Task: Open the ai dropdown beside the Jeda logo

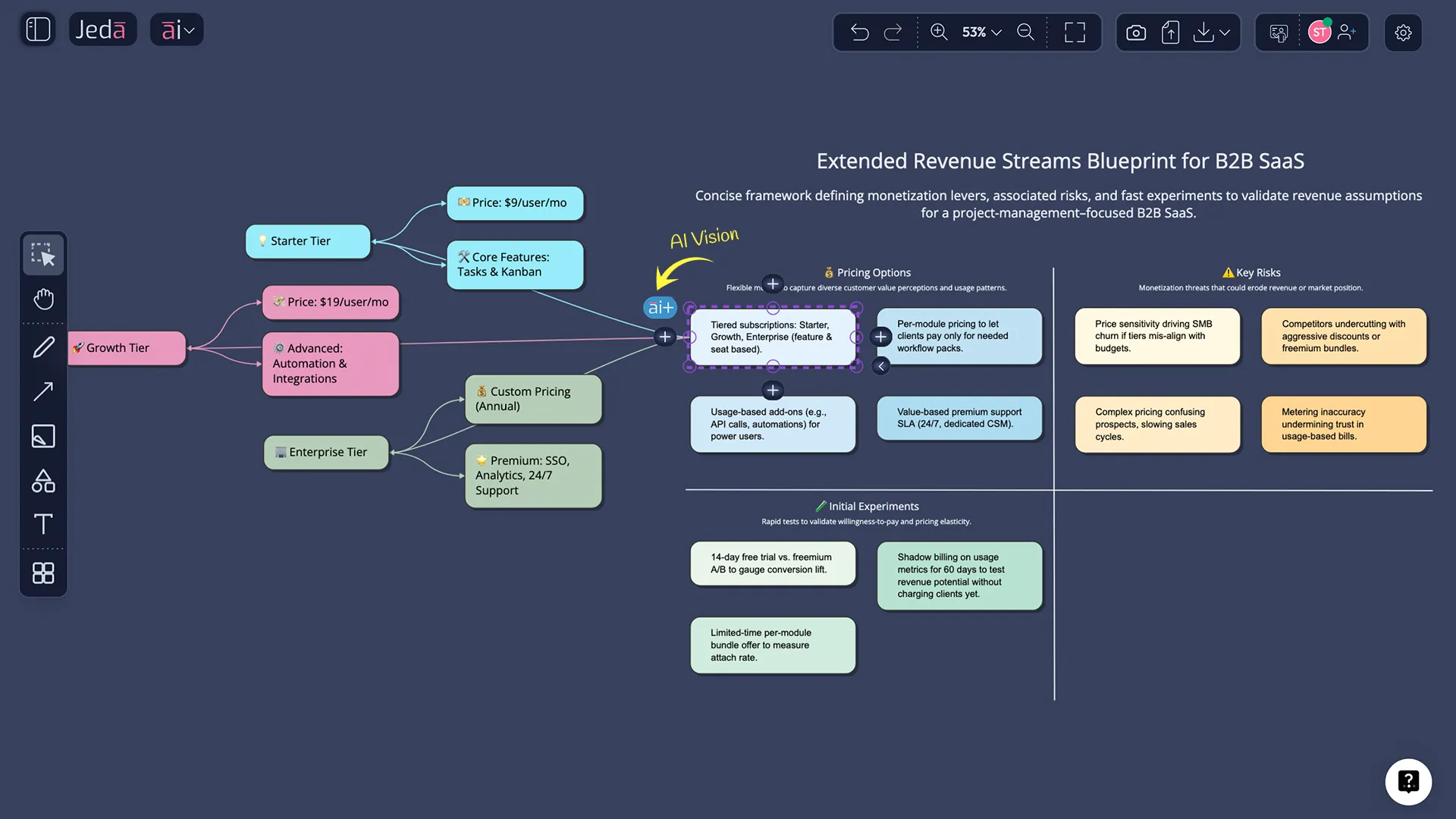Action: click(x=177, y=30)
